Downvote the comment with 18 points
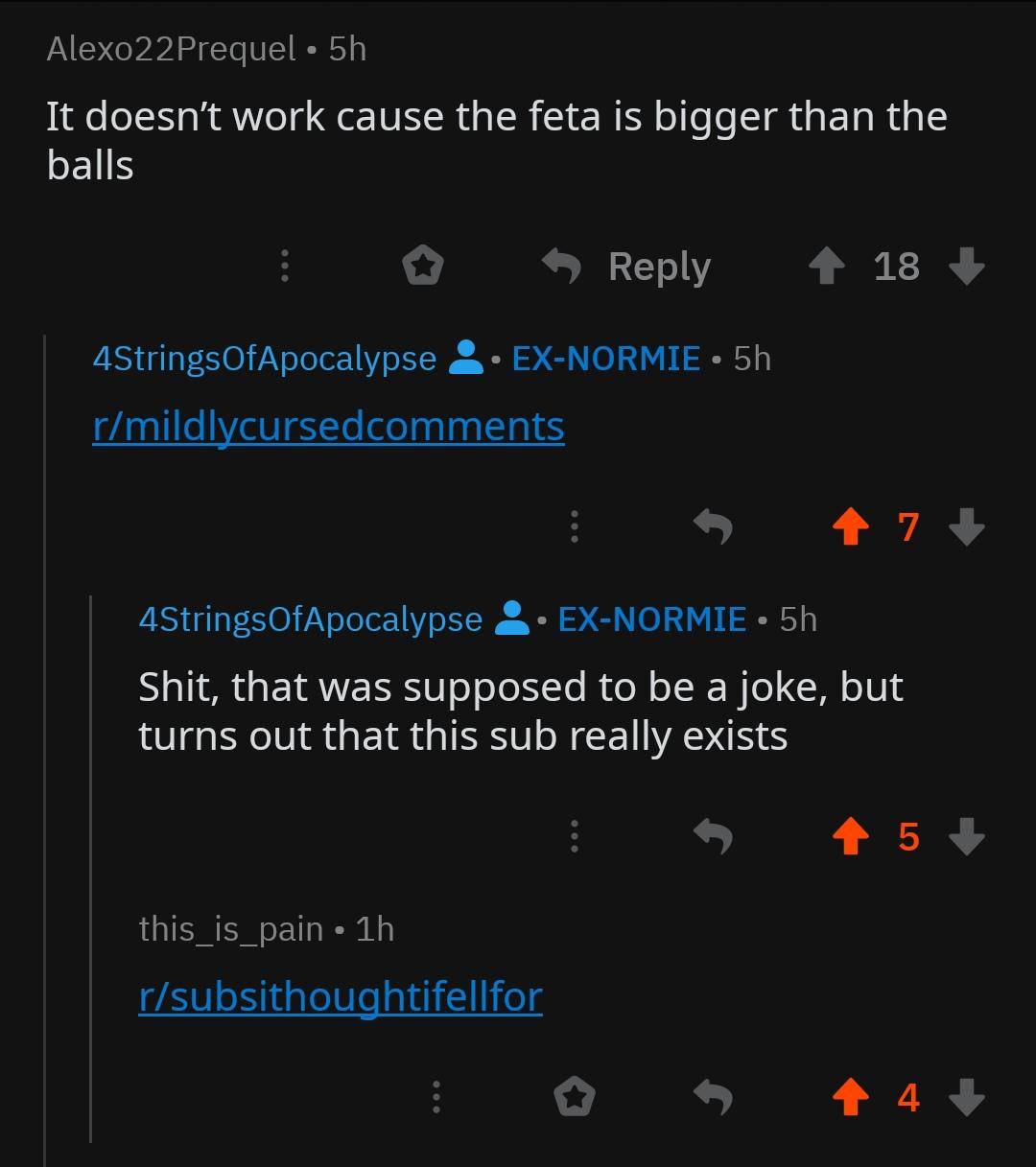The height and width of the screenshot is (1167, 1036). pos(966,267)
